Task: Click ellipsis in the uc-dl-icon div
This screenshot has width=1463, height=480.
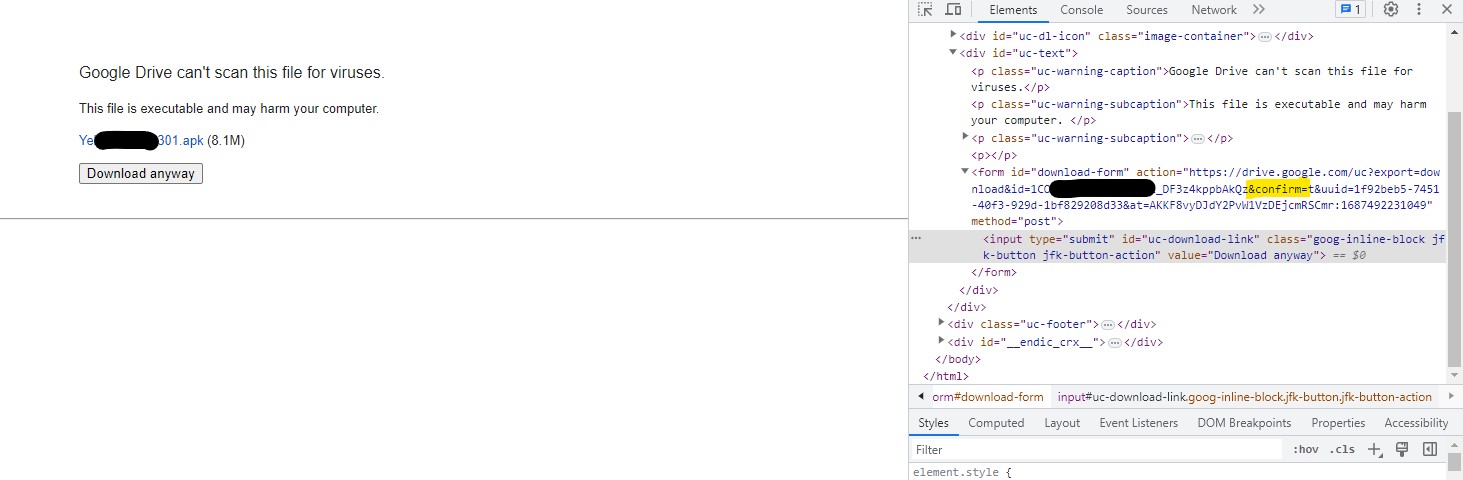Action: click(x=1264, y=36)
